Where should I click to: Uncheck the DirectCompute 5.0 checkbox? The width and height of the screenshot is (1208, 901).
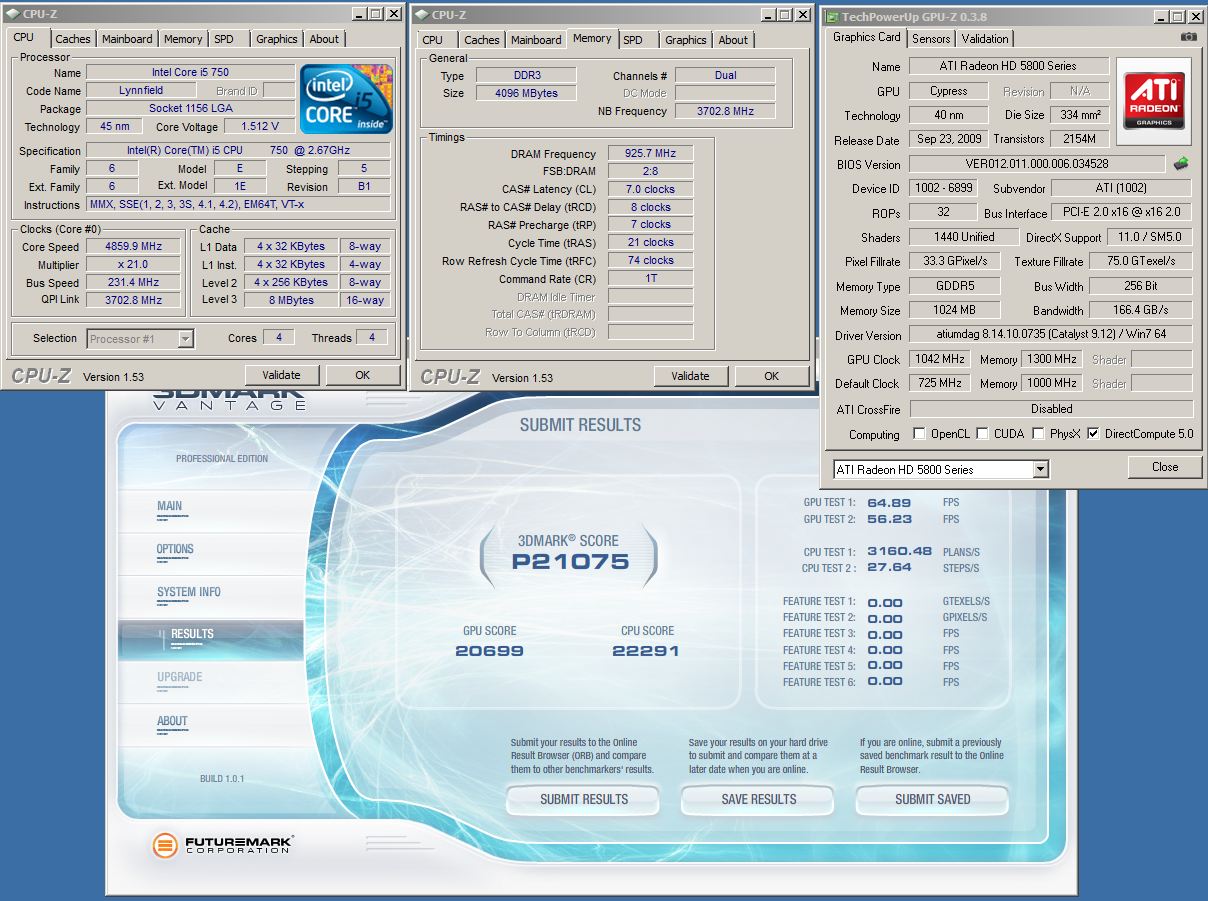1093,434
